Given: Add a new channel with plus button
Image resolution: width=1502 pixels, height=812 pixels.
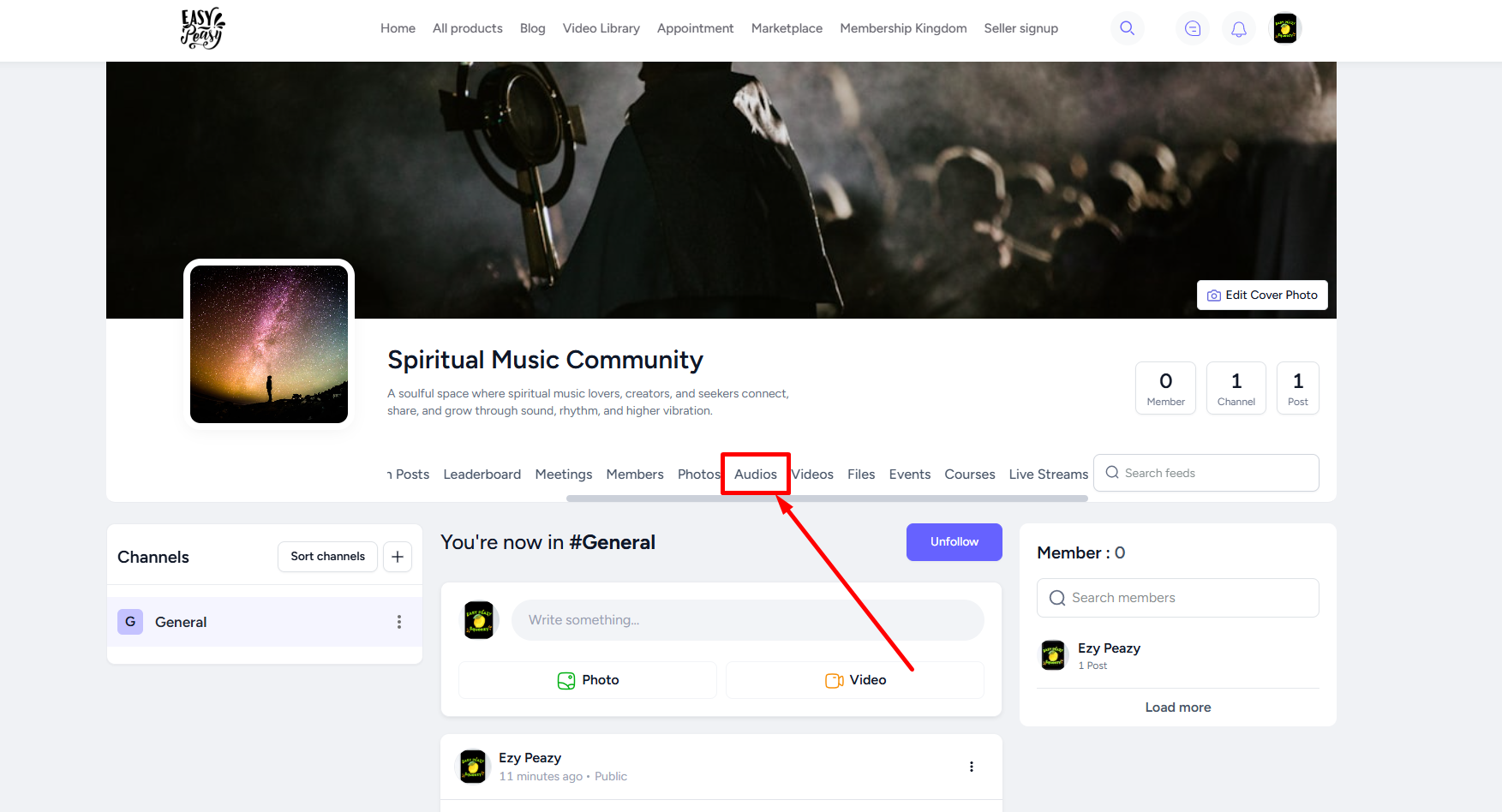Looking at the screenshot, I should [397, 557].
